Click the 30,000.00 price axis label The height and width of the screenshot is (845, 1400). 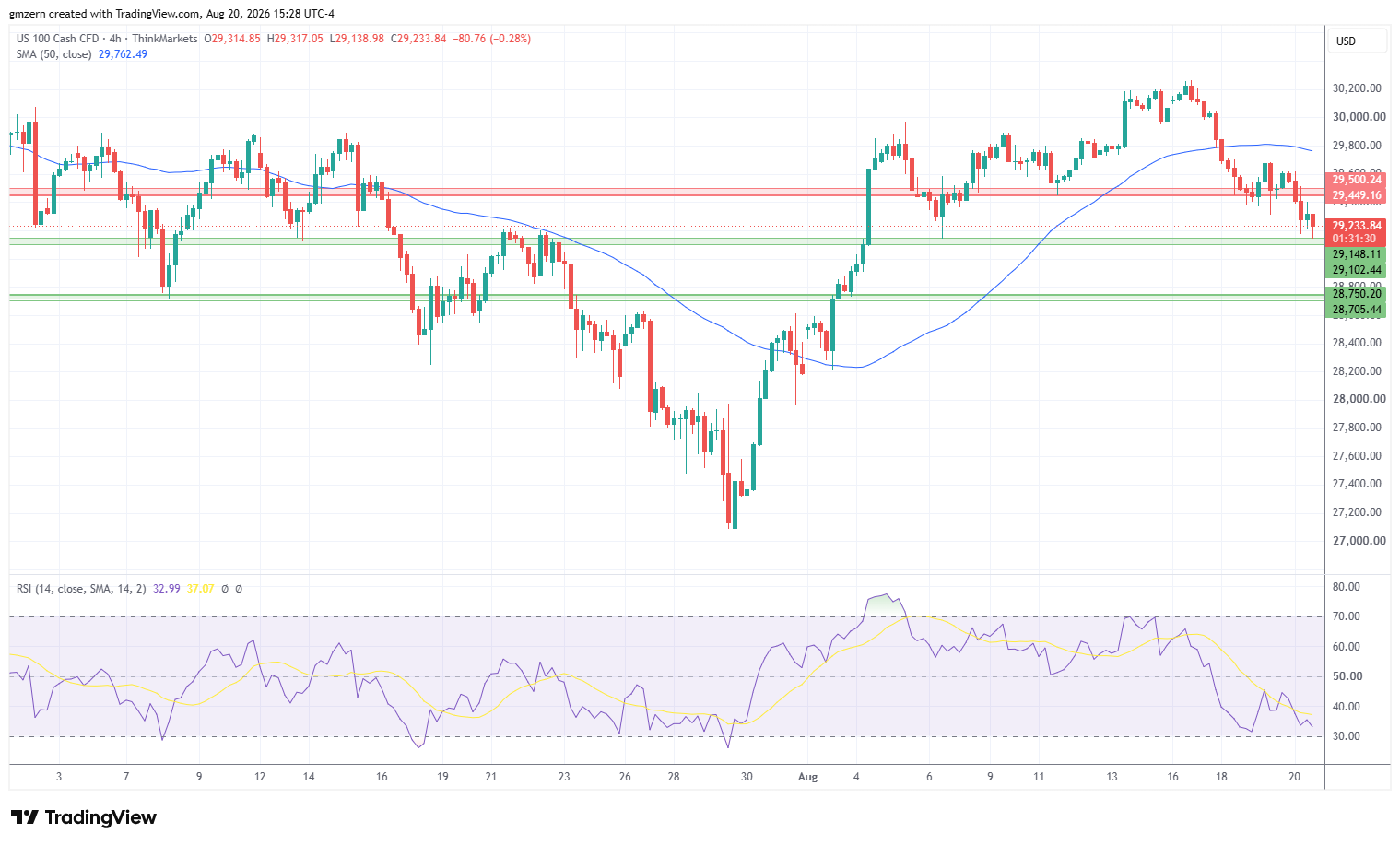[1359, 117]
